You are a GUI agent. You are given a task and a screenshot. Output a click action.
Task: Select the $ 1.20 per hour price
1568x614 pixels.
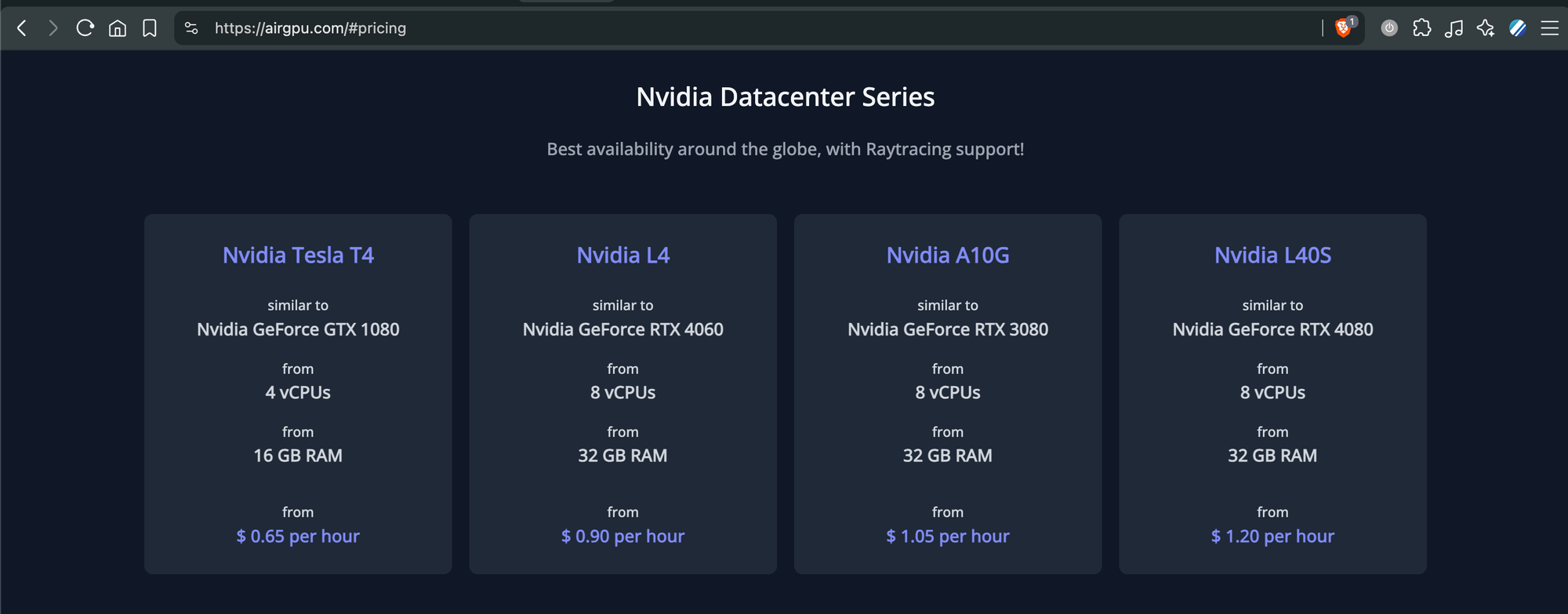pos(1272,536)
